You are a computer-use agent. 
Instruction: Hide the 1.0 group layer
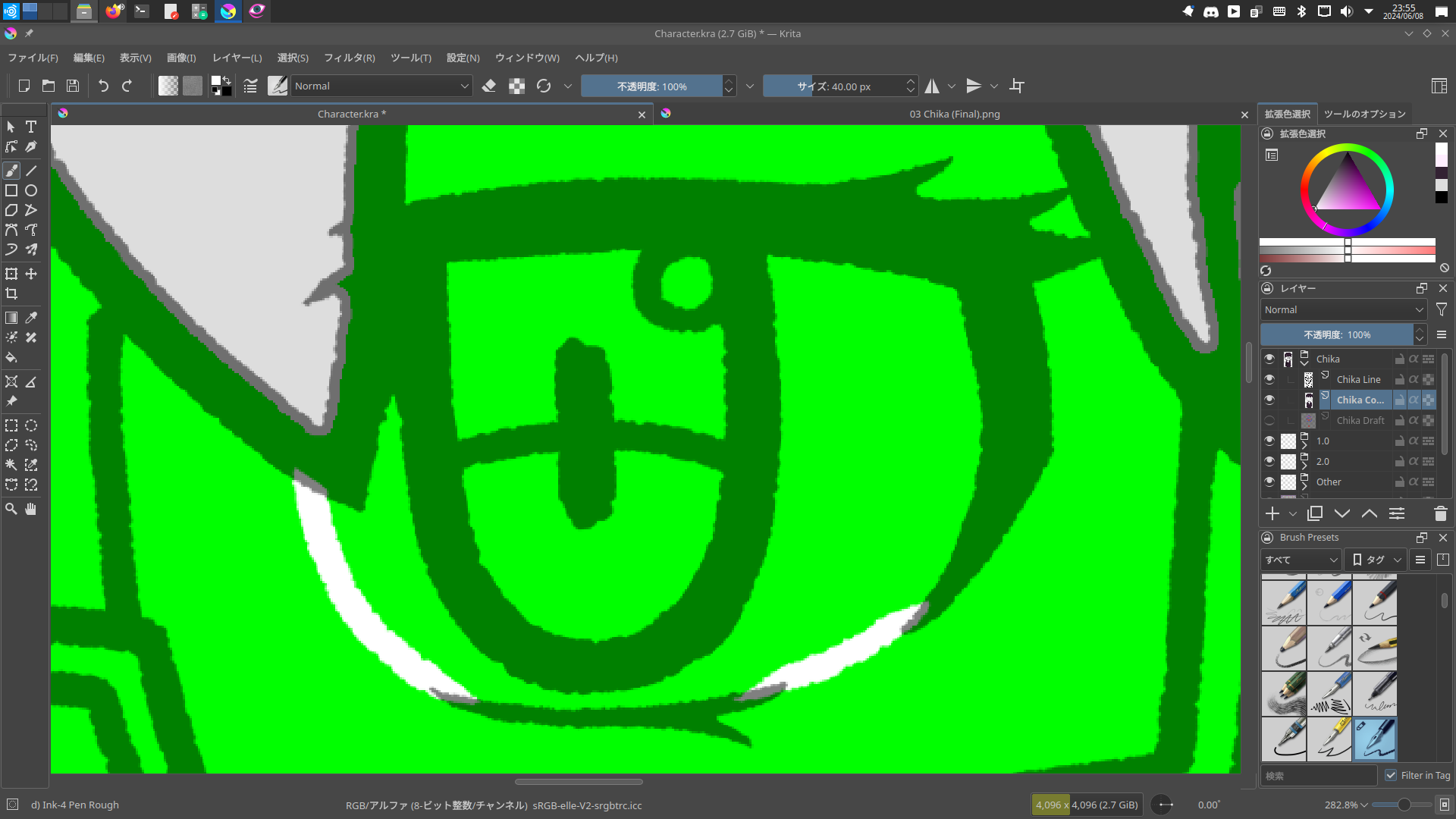1269,441
